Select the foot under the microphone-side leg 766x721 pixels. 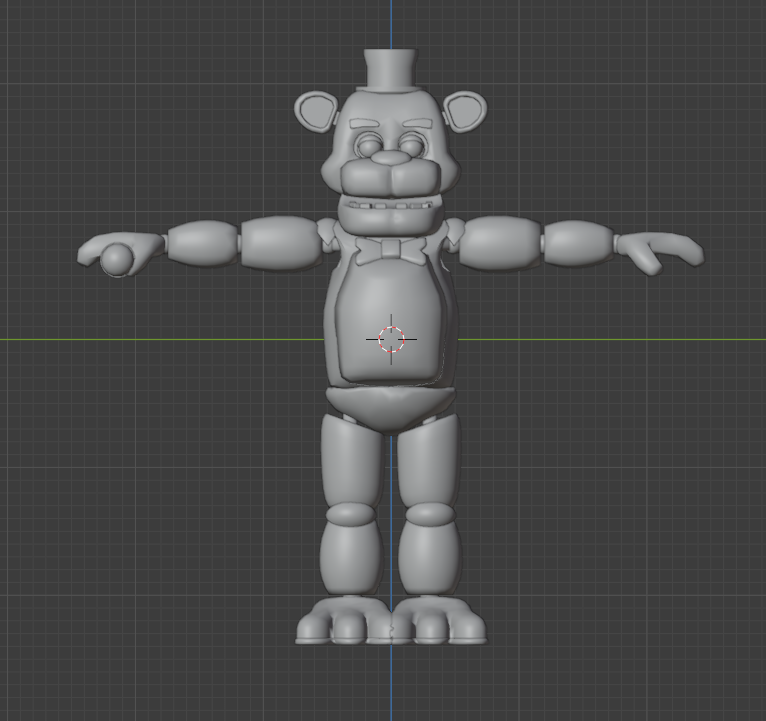pyautogui.click(x=345, y=620)
